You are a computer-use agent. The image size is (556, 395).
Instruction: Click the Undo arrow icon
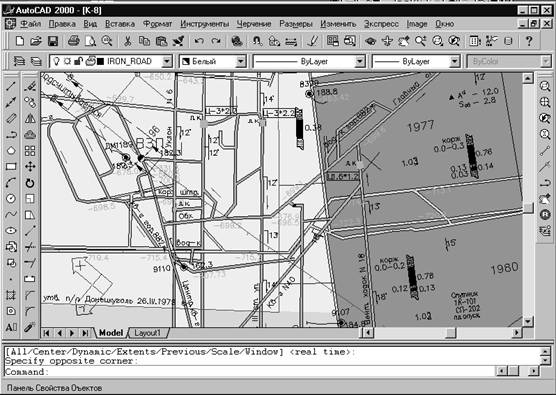199,41
